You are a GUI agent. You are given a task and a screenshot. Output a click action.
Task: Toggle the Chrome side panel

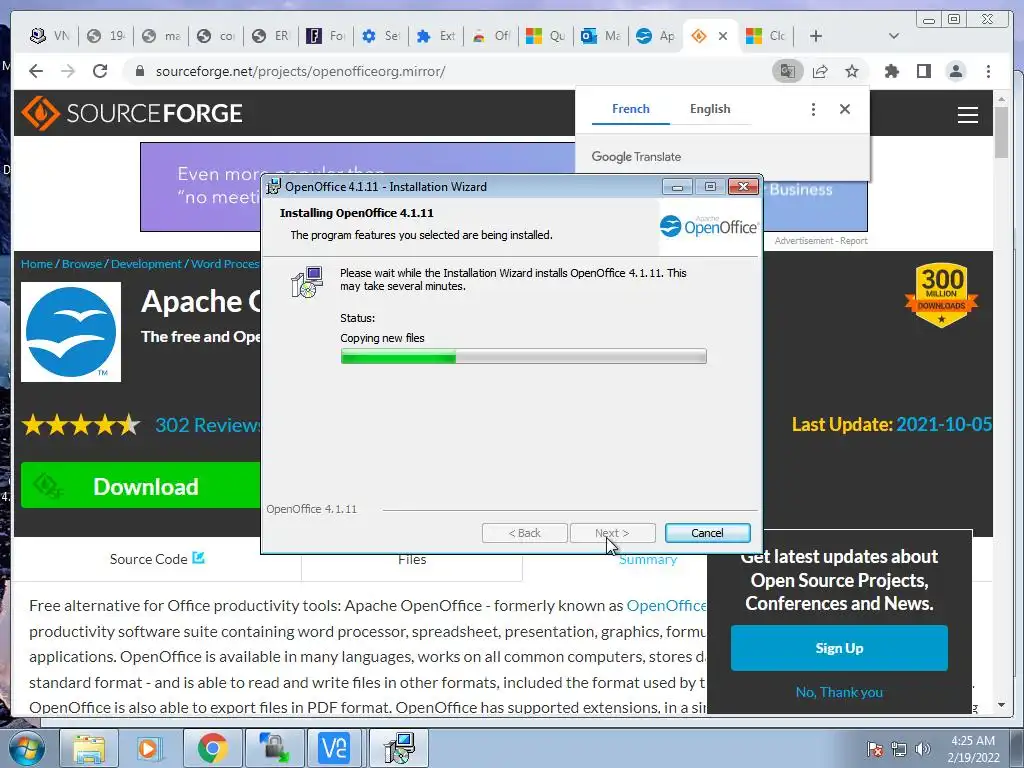(923, 71)
